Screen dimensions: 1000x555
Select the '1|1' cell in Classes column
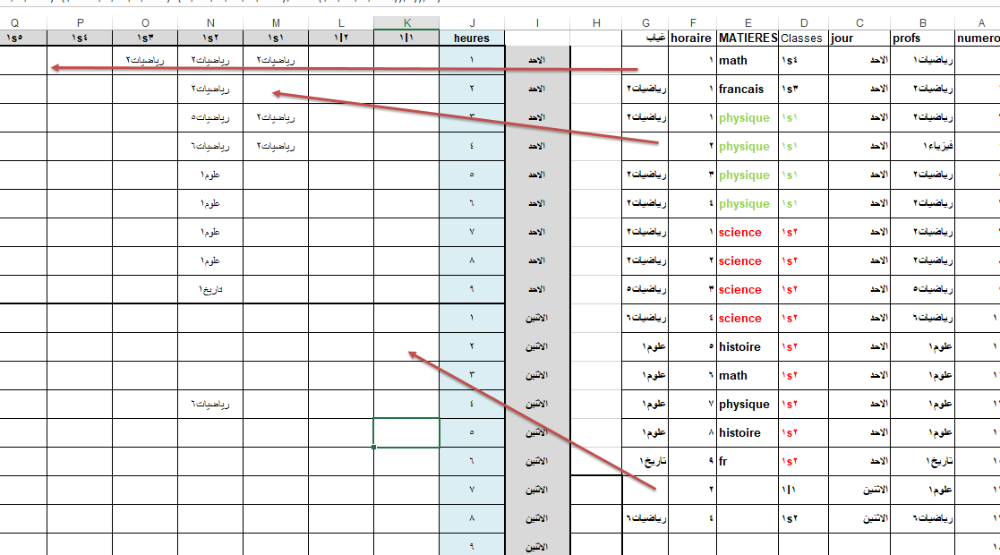pos(804,490)
